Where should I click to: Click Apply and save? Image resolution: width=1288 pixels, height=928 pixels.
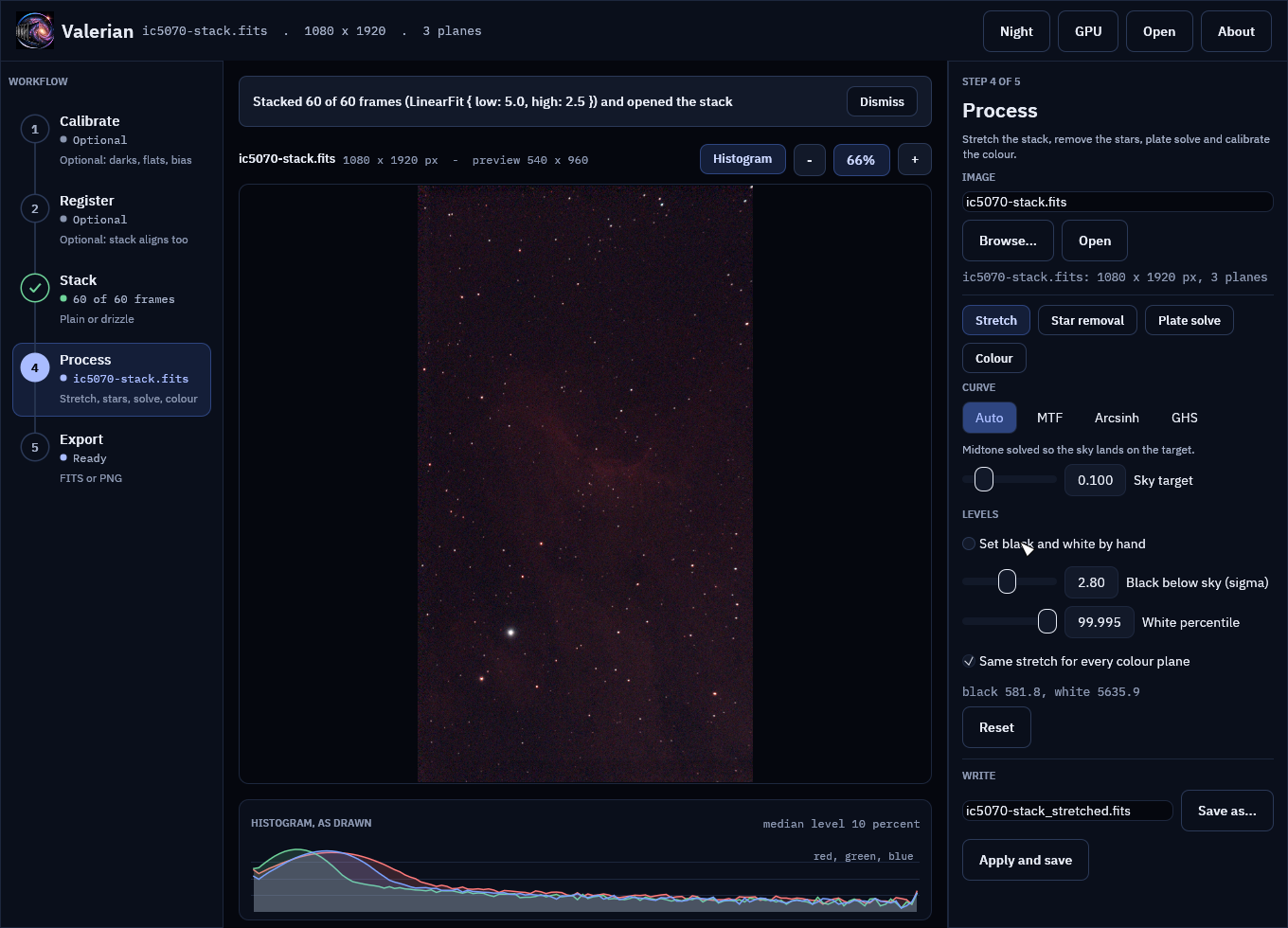pos(1026,860)
